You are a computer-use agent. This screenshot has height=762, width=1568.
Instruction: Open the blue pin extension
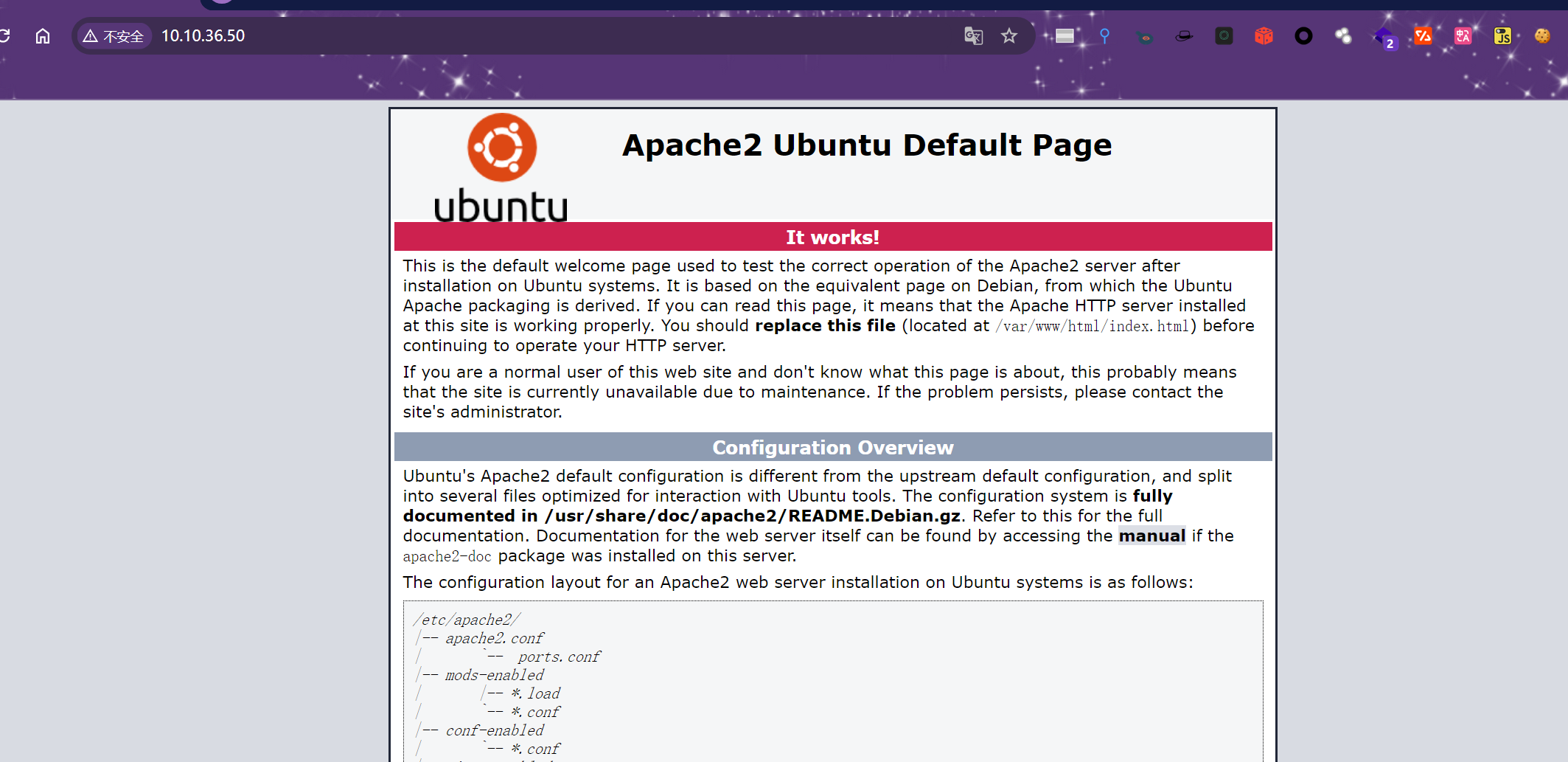(1104, 35)
